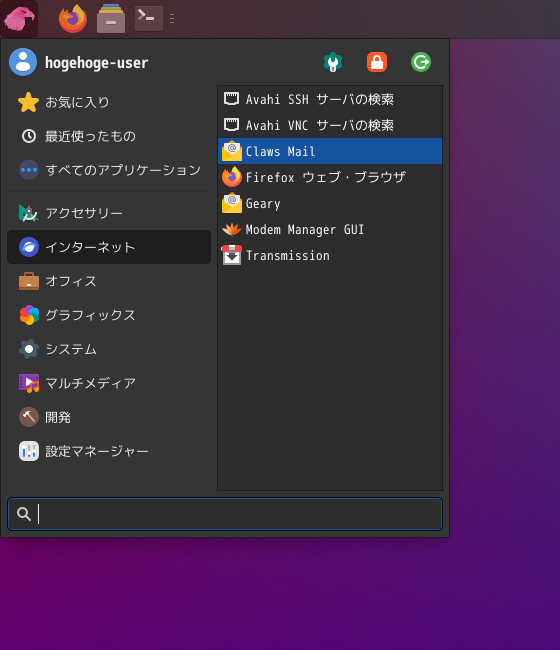This screenshot has height=650, width=560.
Task: Click the Avahi VNC network icon
Action: click(x=232, y=125)
